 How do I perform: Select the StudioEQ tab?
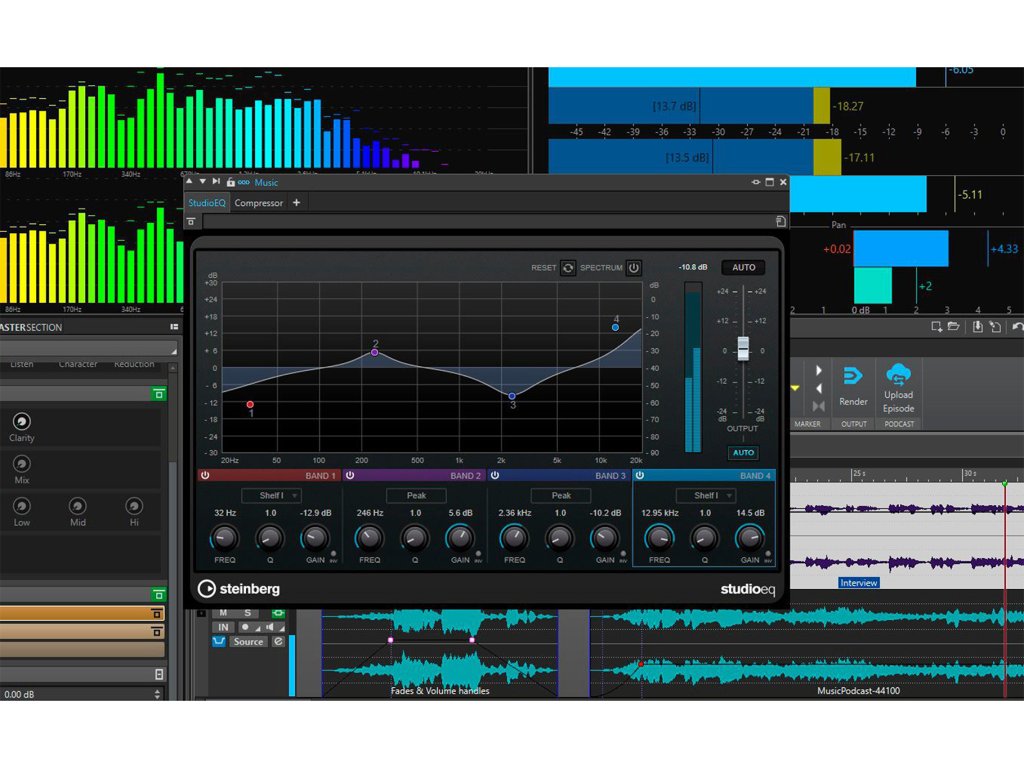[x=208, y=203]
